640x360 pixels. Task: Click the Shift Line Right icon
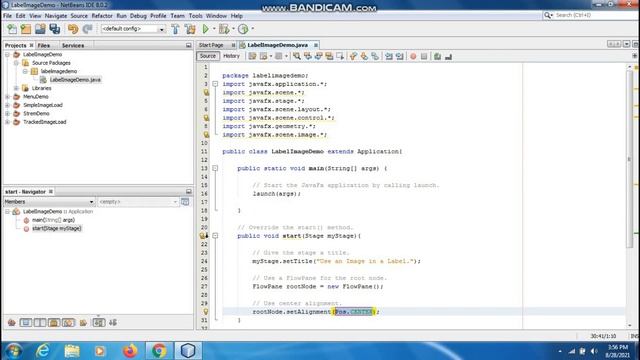coord(400,56)
